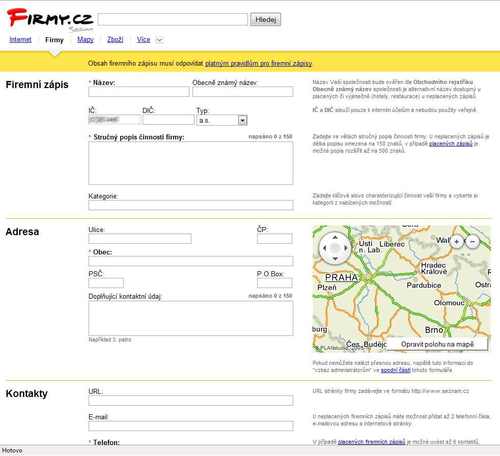Focus the Obec input field
The height and width of the screenshot is (456, 500).
coord(191,261)
